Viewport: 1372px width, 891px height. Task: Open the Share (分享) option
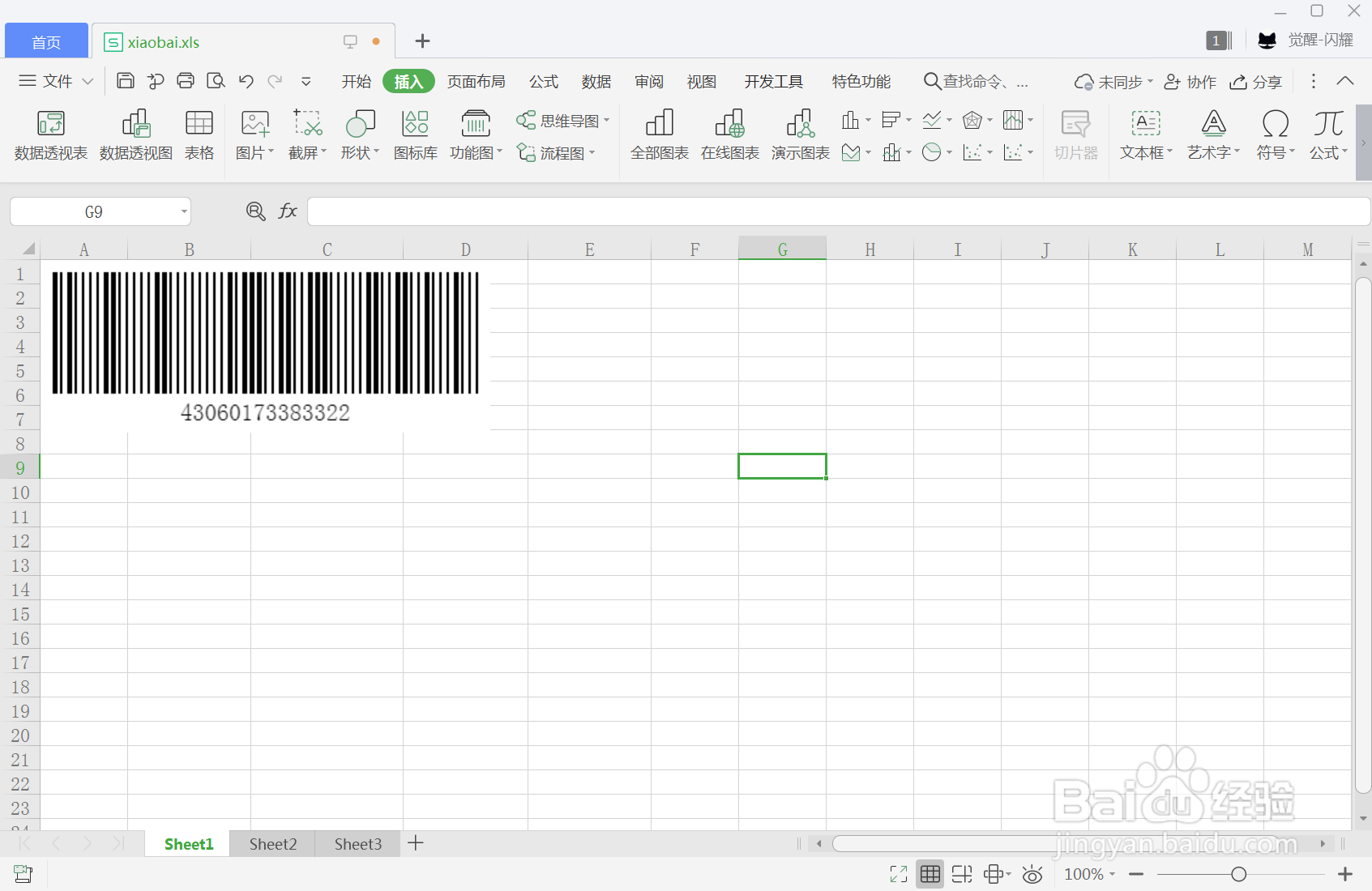pyautogui.click(x=1256, y=82)
